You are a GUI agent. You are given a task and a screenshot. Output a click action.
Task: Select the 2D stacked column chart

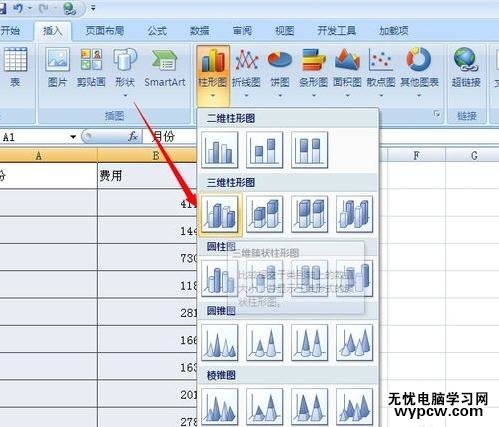point(265,150)
